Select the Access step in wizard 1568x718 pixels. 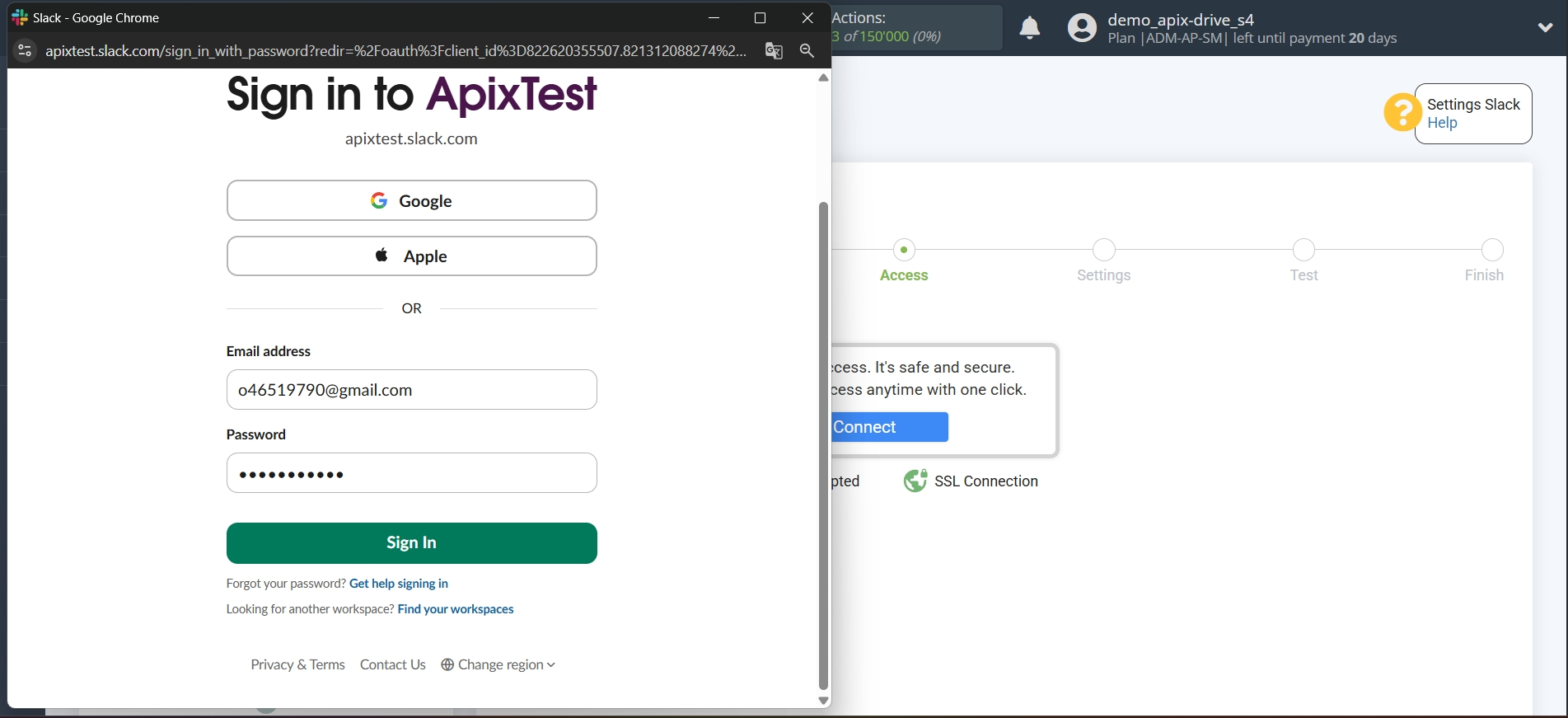904,260
